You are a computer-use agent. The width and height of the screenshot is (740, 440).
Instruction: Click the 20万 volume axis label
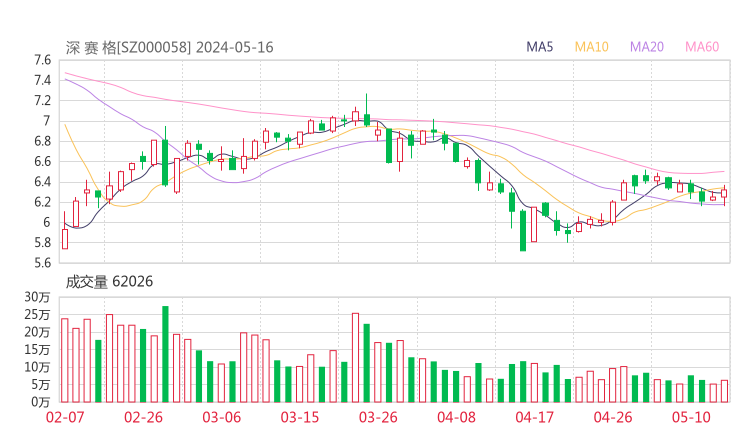(x=37, y=332)
